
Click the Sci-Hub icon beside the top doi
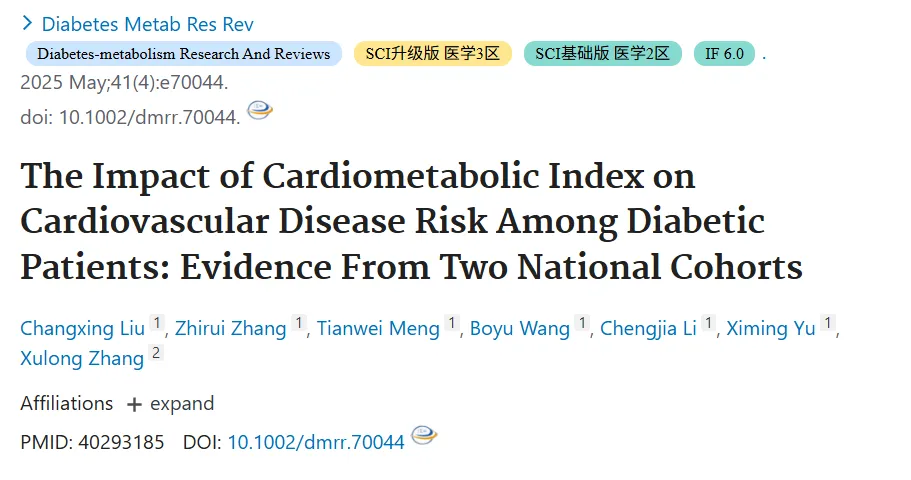tap(260, 110)
